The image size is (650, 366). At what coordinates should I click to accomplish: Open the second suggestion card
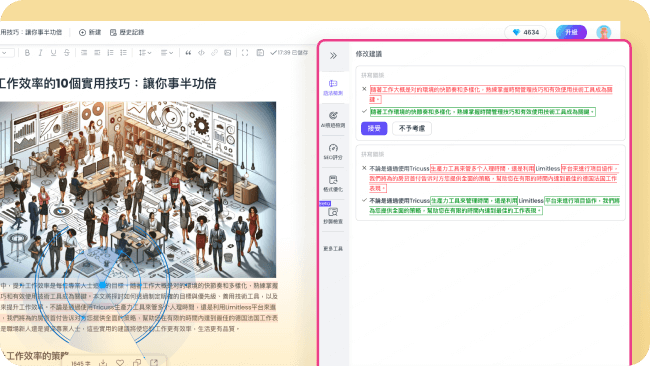click(490, 182)
